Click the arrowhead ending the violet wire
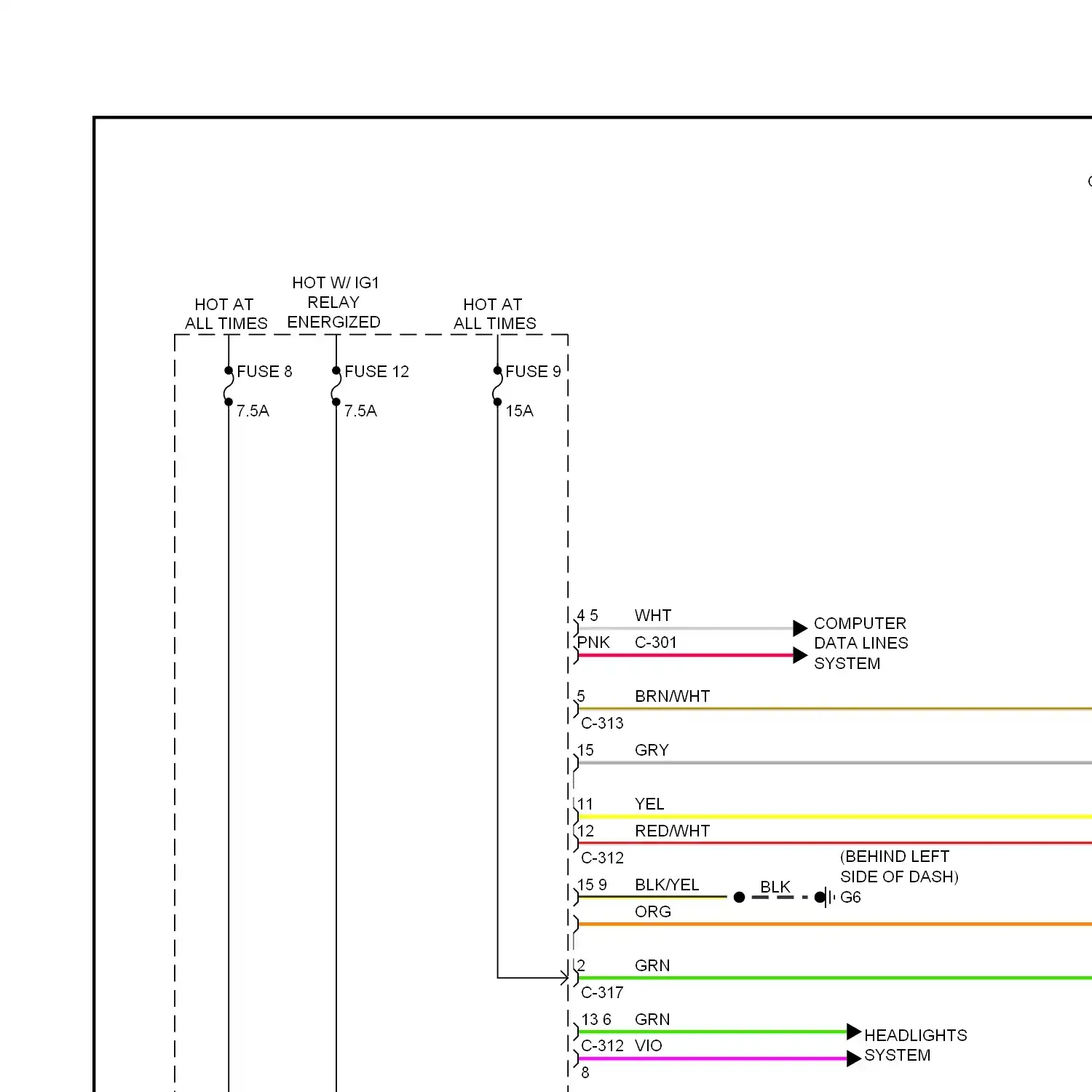Image resolution: width=1092 pixels, height=1092 pixels. 854,1059
